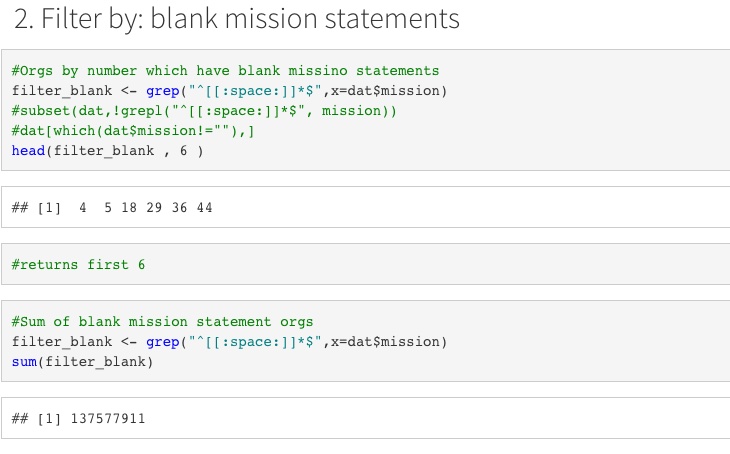Click the '#Sum of blank mission statement orgs' comment
Viewport: 730px width, 454px height.
point(162,322)
